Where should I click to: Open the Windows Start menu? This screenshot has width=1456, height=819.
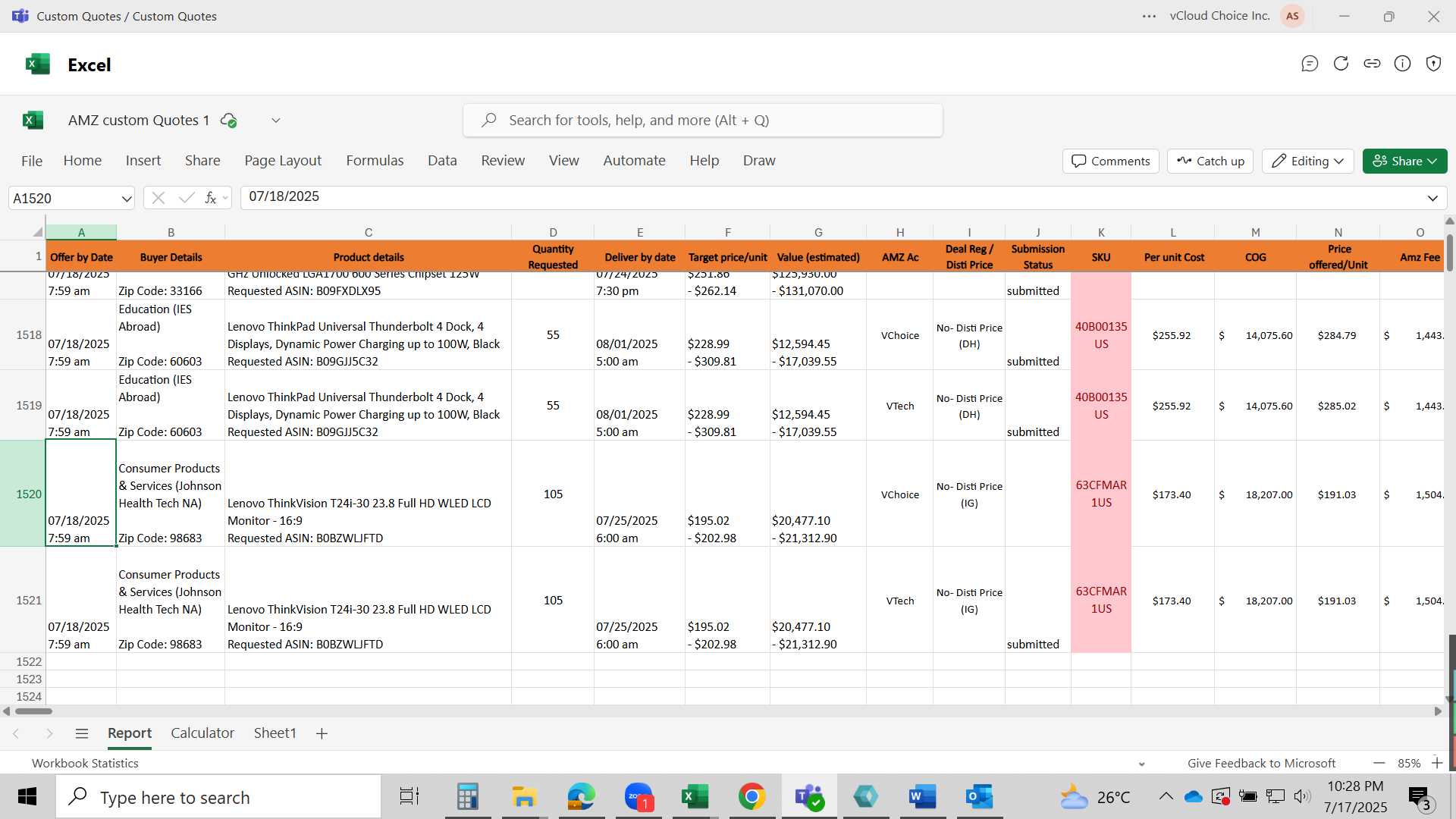(27, 797)
